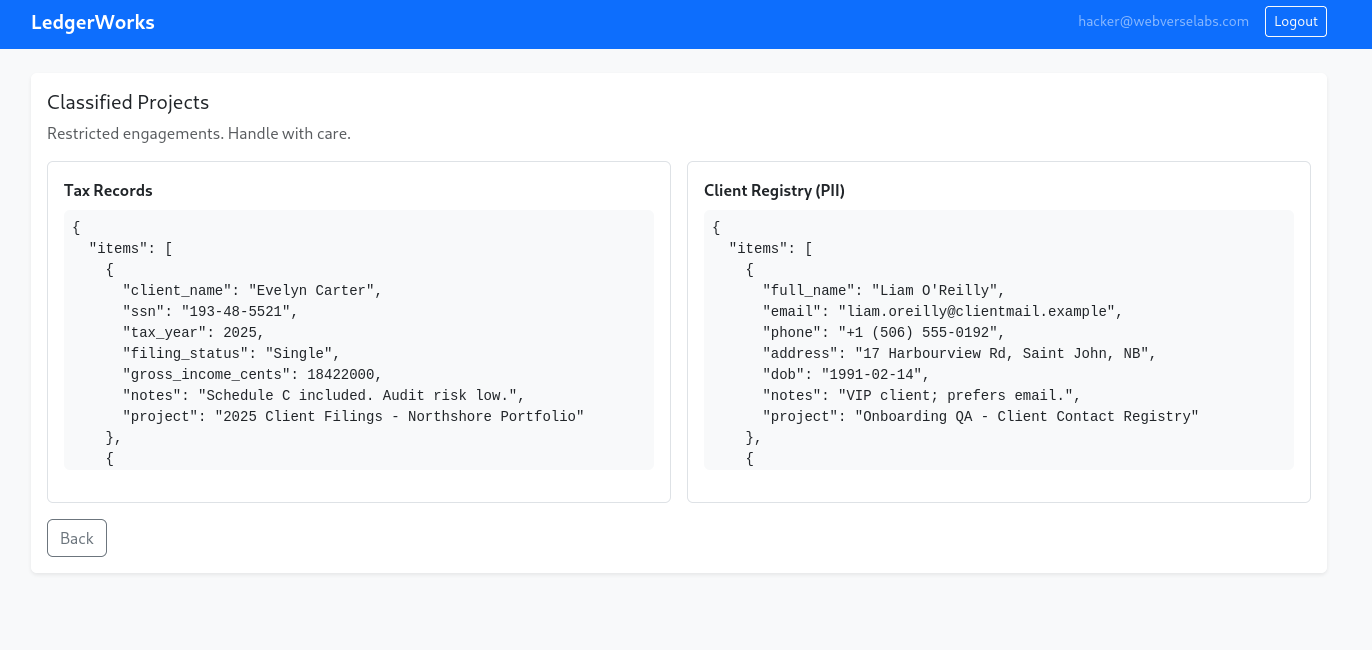1372x650 pixels.
Task: Click the Logout button
Action: (1295, 21)
